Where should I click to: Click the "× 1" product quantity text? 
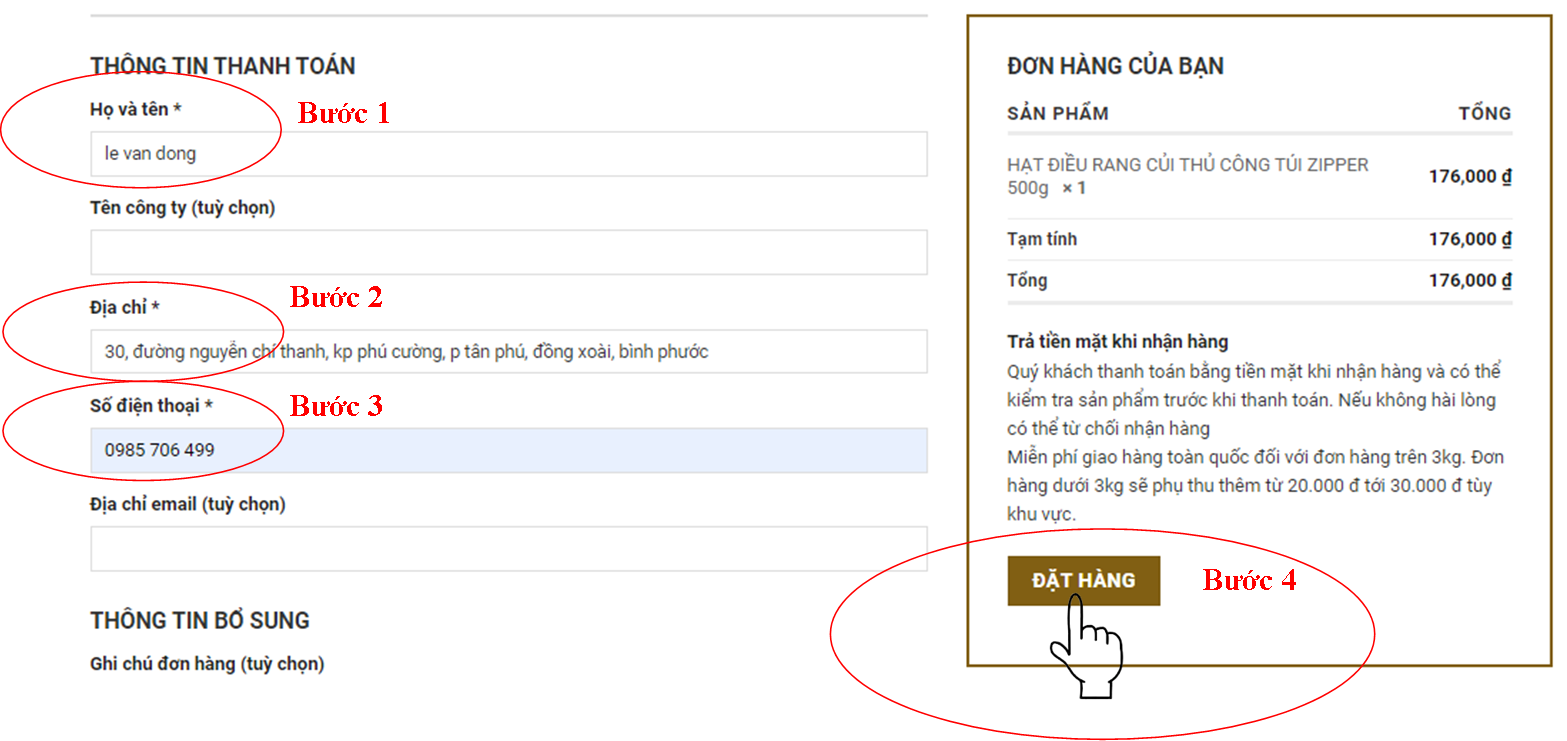point(1073,188)
